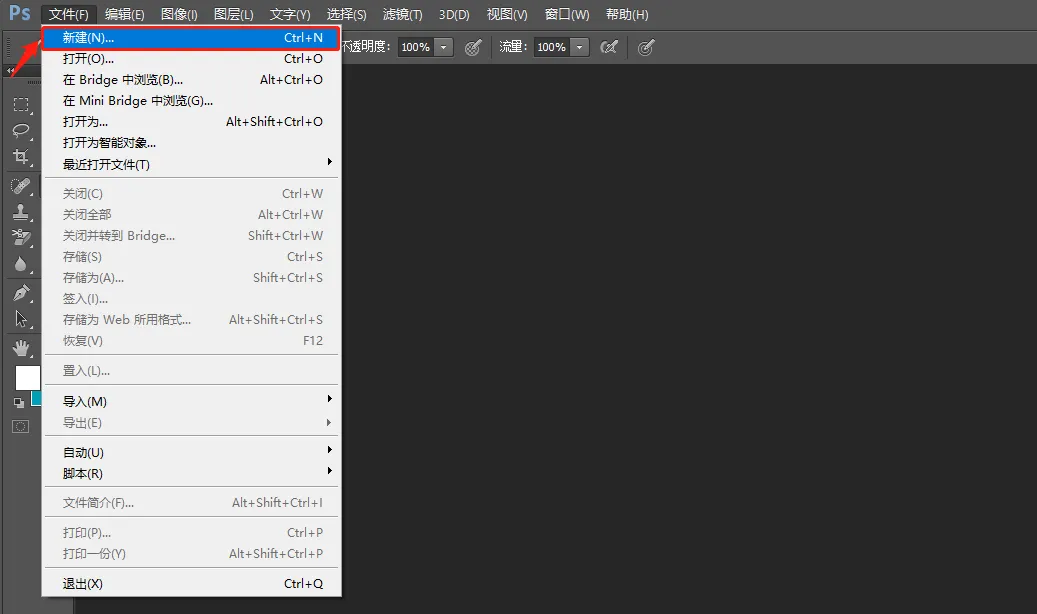Image resolution: width=1037 pixels, height=614 pixels.
Task: Choose 新建(N)... from the File menu
Action: tap(192, 38)
